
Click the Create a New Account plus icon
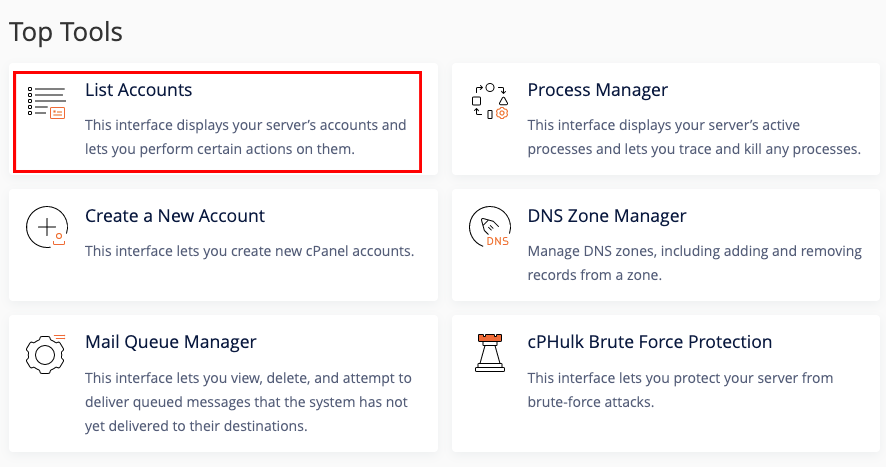point(47,227)
